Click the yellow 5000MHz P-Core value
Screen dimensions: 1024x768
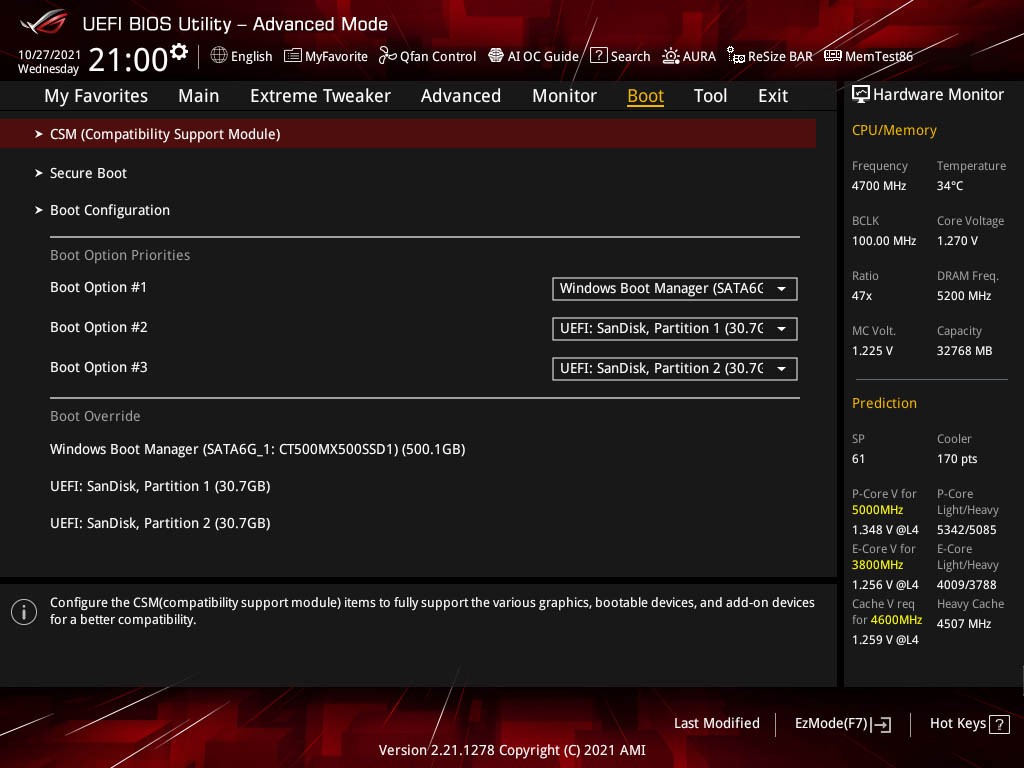[877, 510]
